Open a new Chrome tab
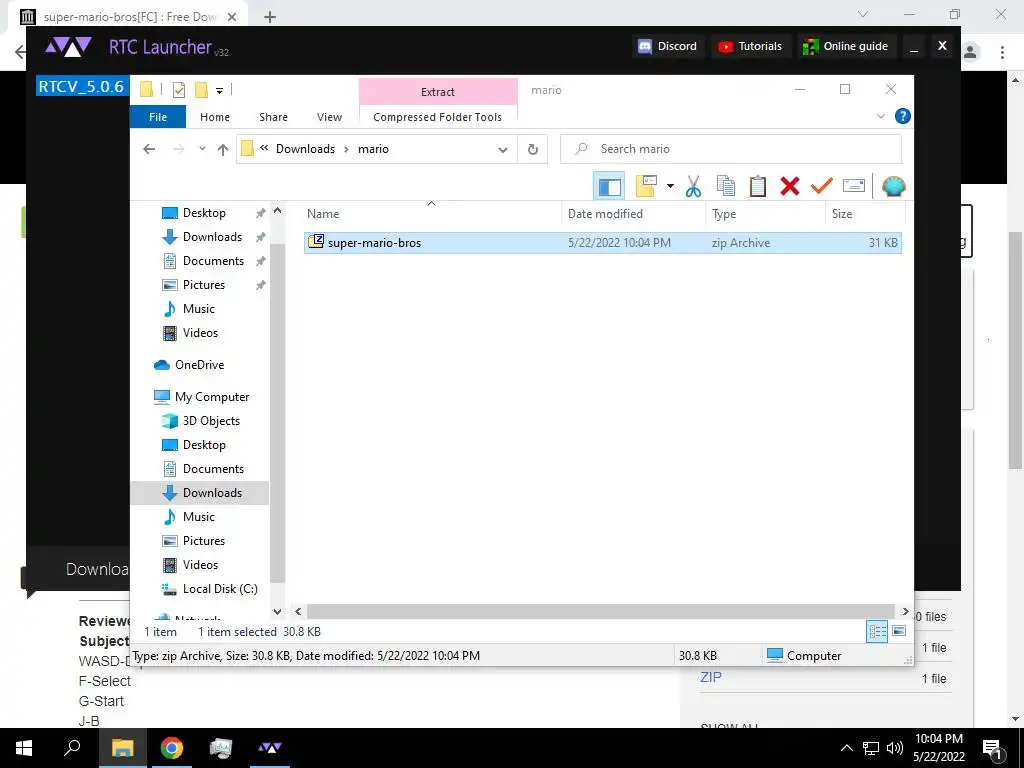Viewport: 1024px width, 768px height. coord(270,17)
